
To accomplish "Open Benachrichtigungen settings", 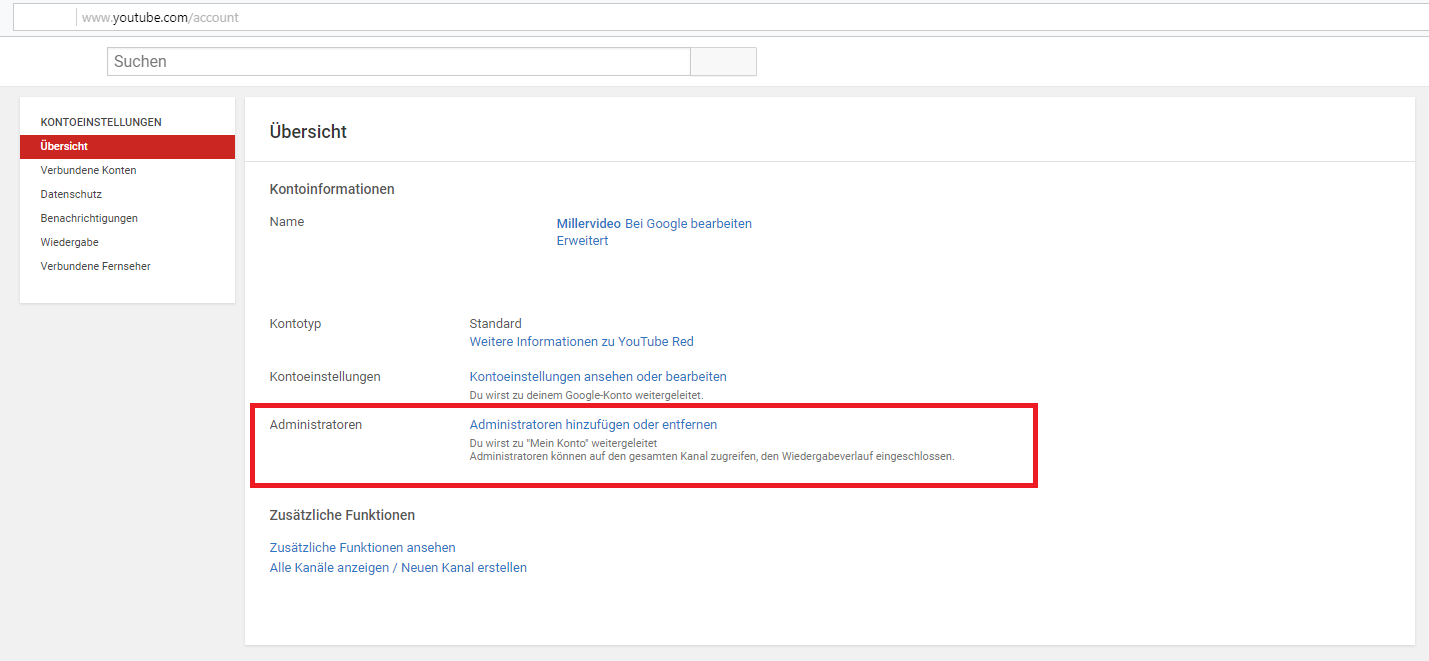I will [89, 218].
